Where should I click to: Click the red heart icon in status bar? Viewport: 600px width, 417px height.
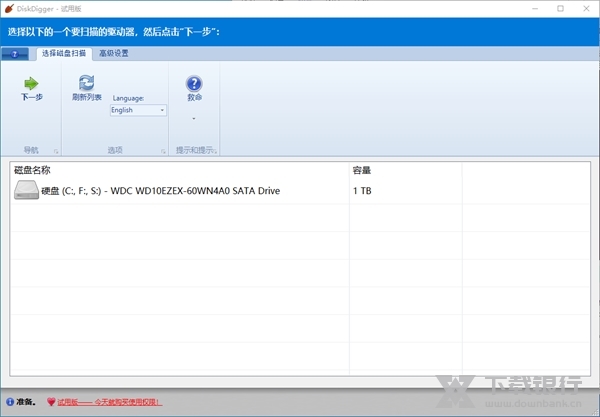point(51,402)
